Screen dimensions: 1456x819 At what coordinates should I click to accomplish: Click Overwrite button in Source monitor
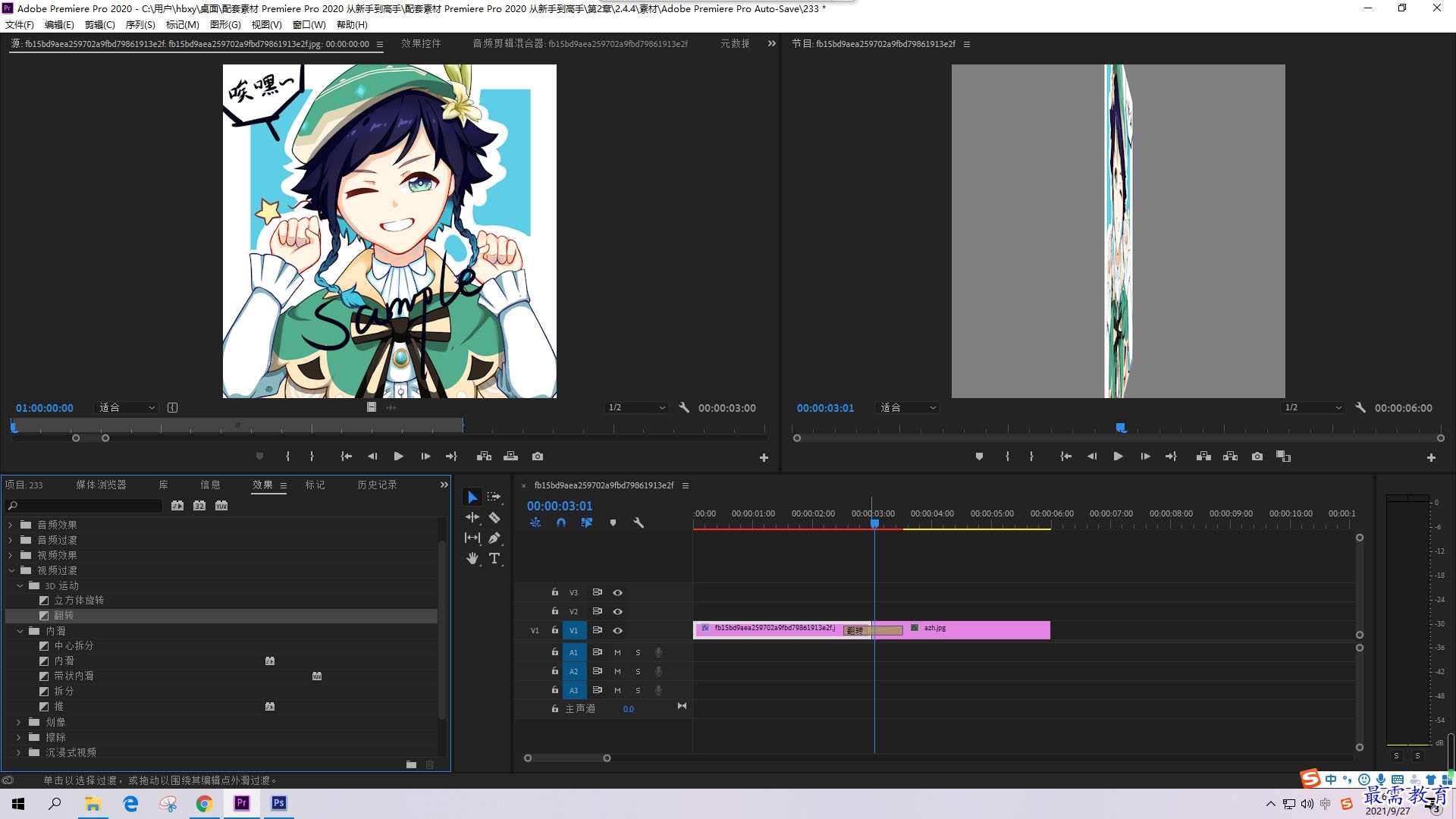pos(510,457)
